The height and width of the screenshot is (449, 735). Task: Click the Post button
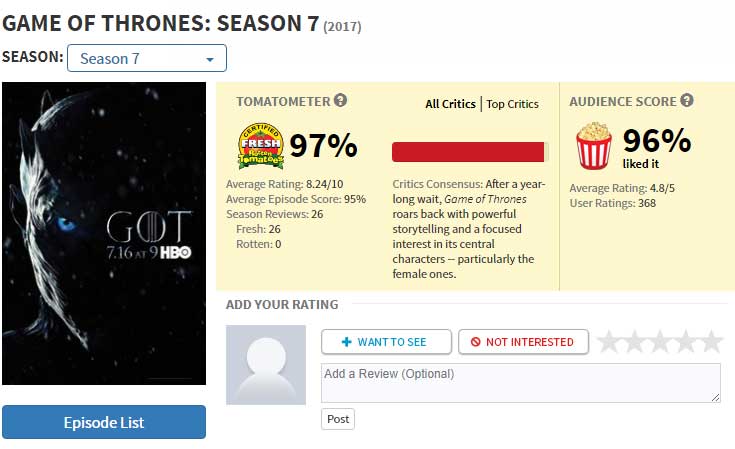[x=338, y=419]
